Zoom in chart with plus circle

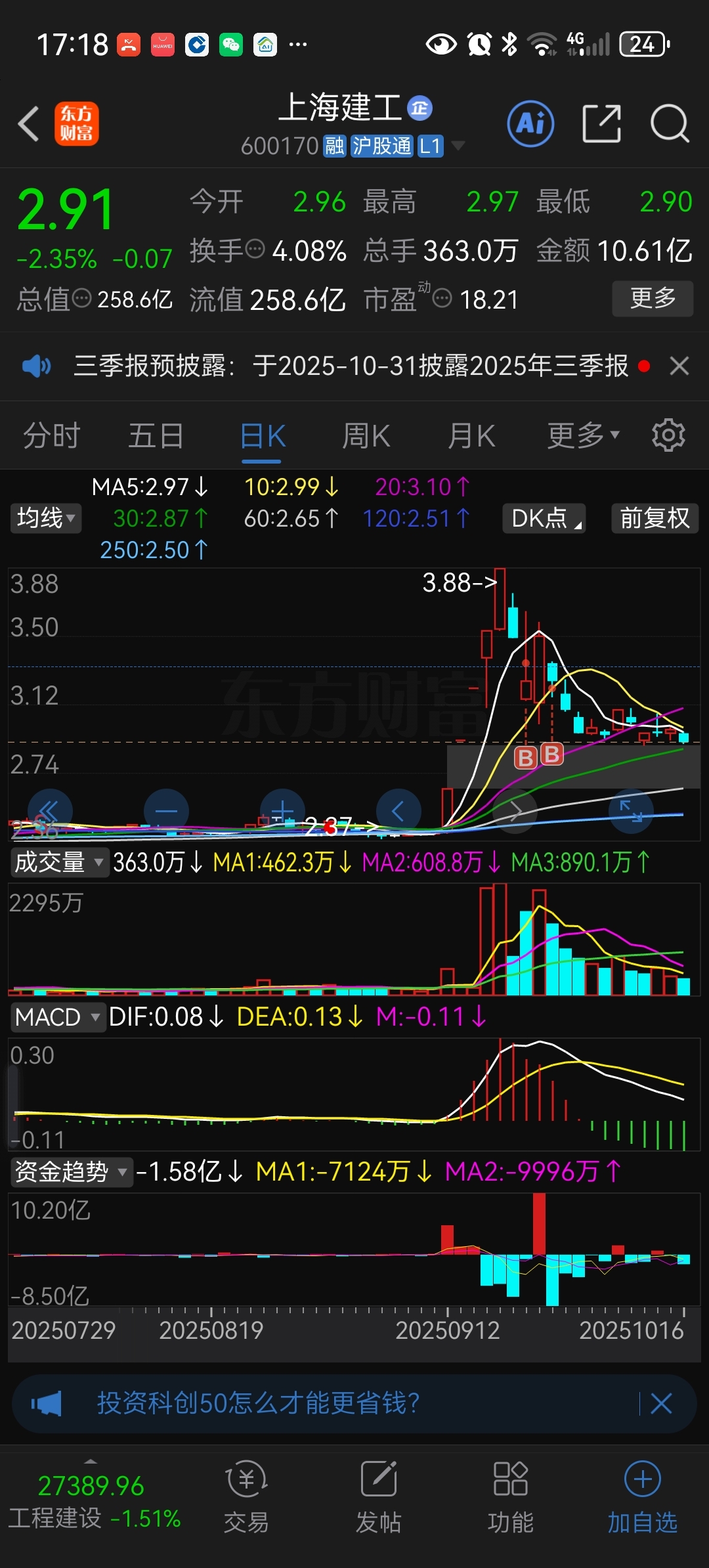coord(282,812)
